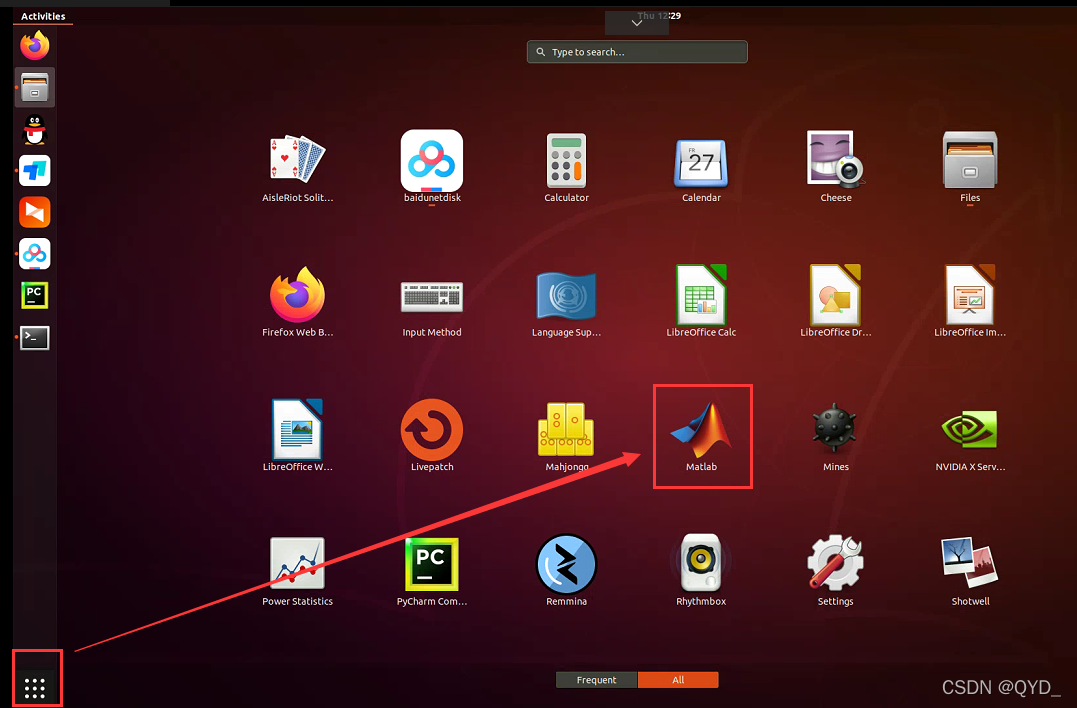Viewport: 1077px width, 708px height.
Task: Open the baidunetdisk application
Action: point(431,158)
